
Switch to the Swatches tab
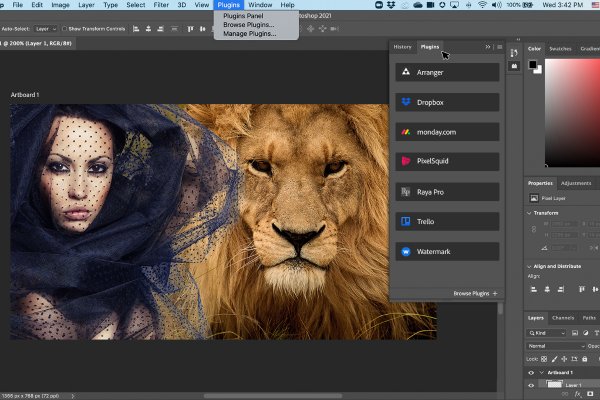[x=560, y=49]
